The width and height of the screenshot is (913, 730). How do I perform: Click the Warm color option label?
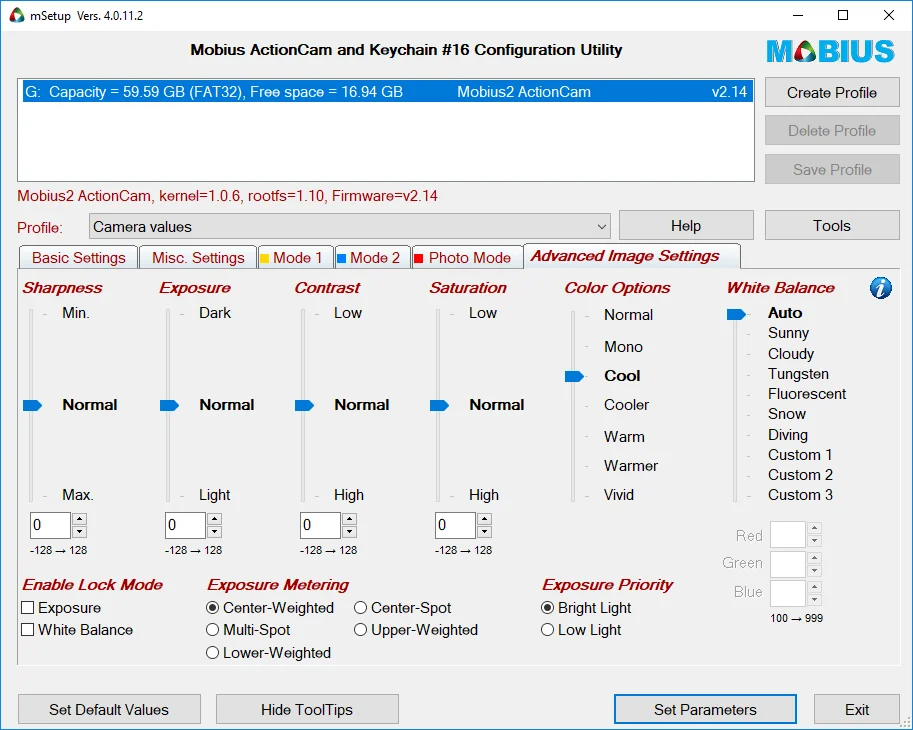click(624, 437)
